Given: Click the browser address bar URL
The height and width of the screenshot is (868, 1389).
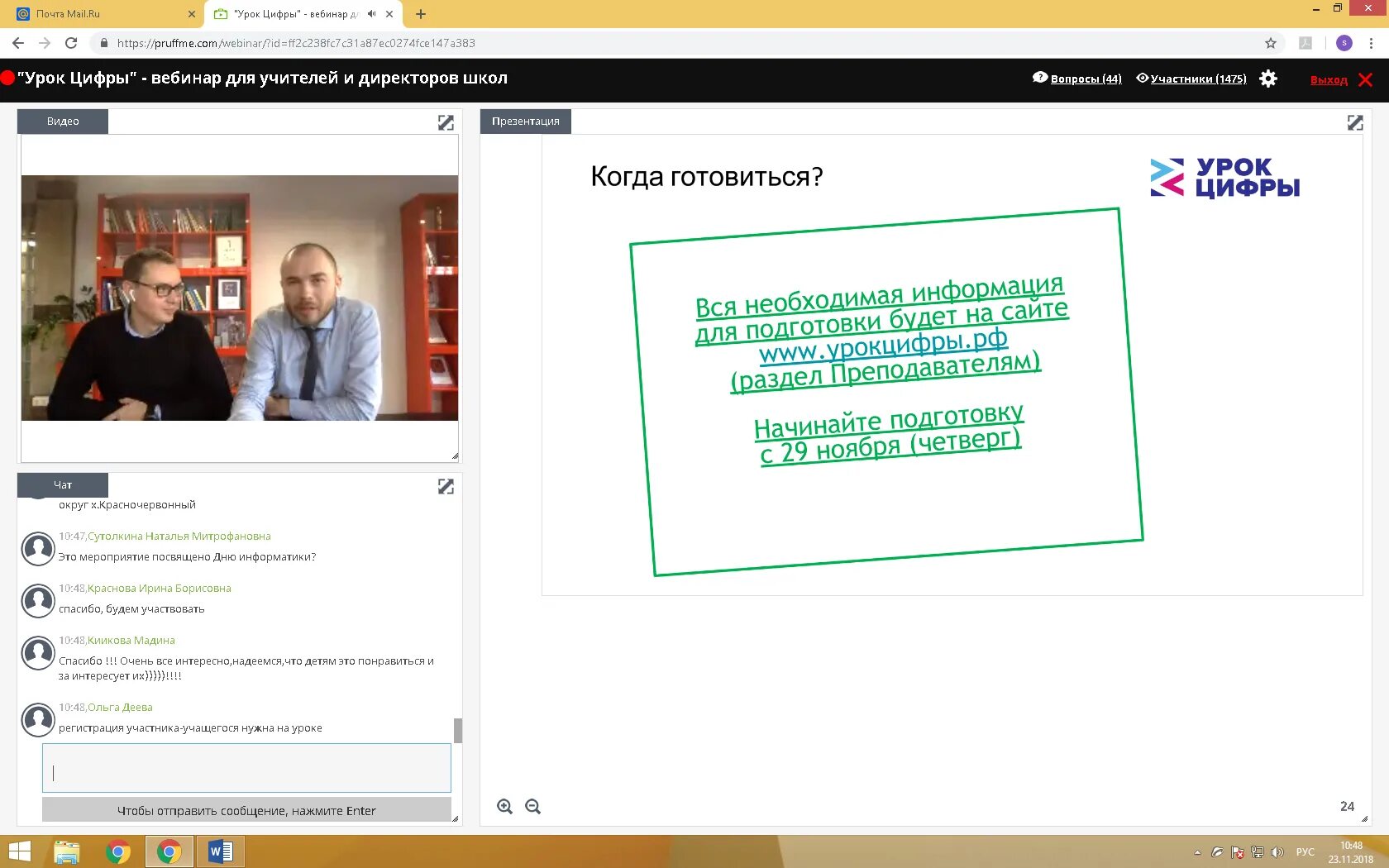Looking at the screenshot, I should (296, 43).
